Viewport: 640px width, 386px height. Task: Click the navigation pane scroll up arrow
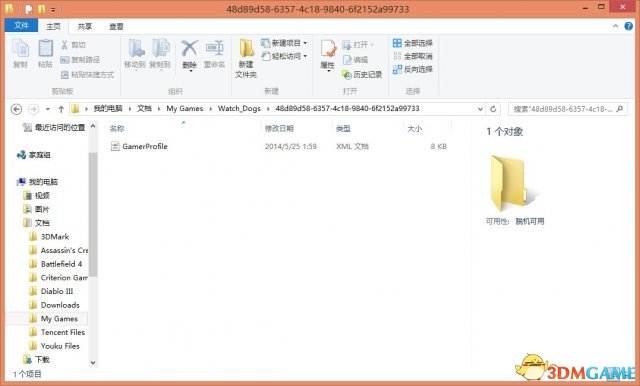pyautogui.click(x=93, y=126)
